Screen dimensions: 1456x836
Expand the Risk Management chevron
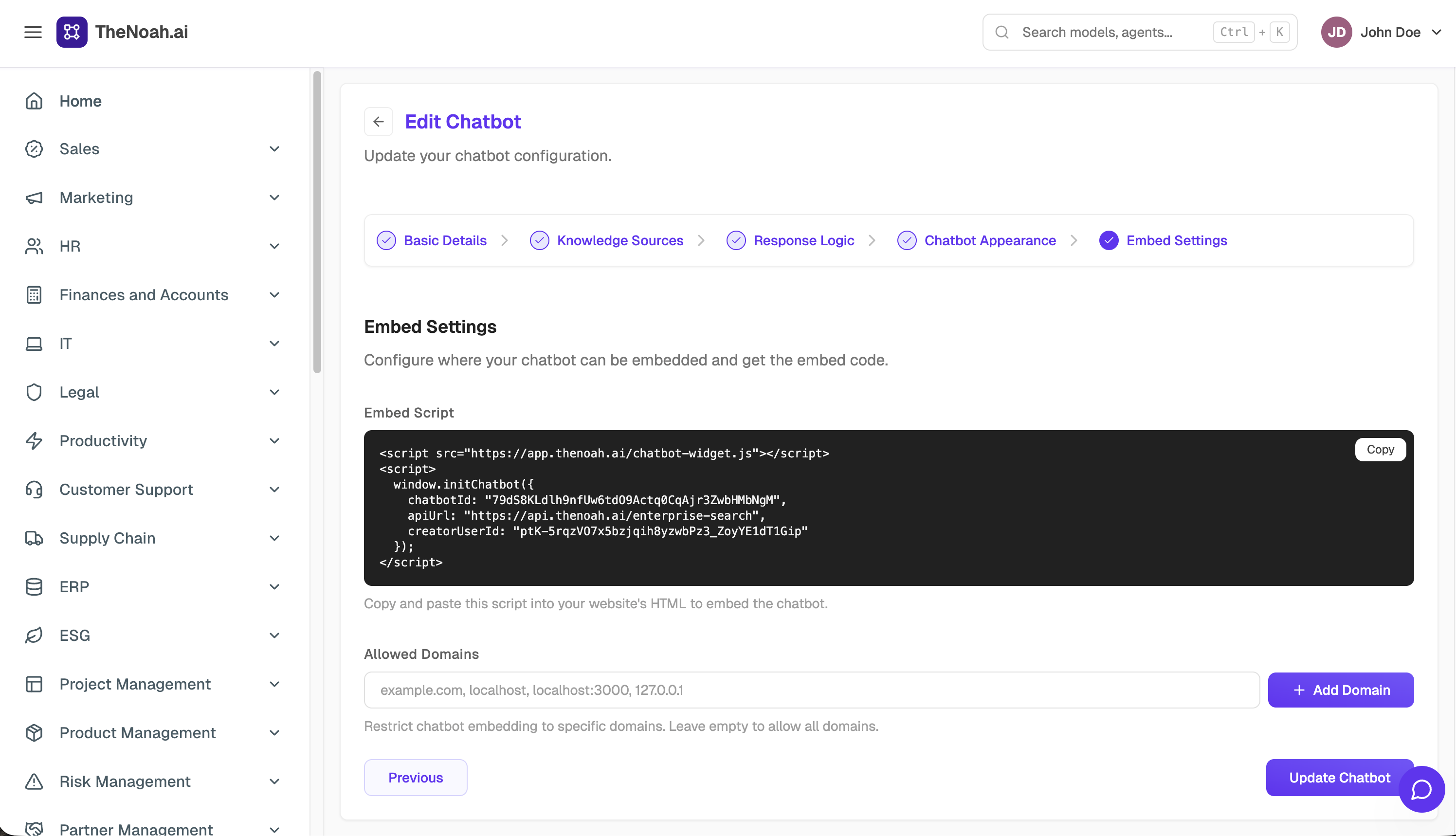point(274,781)
